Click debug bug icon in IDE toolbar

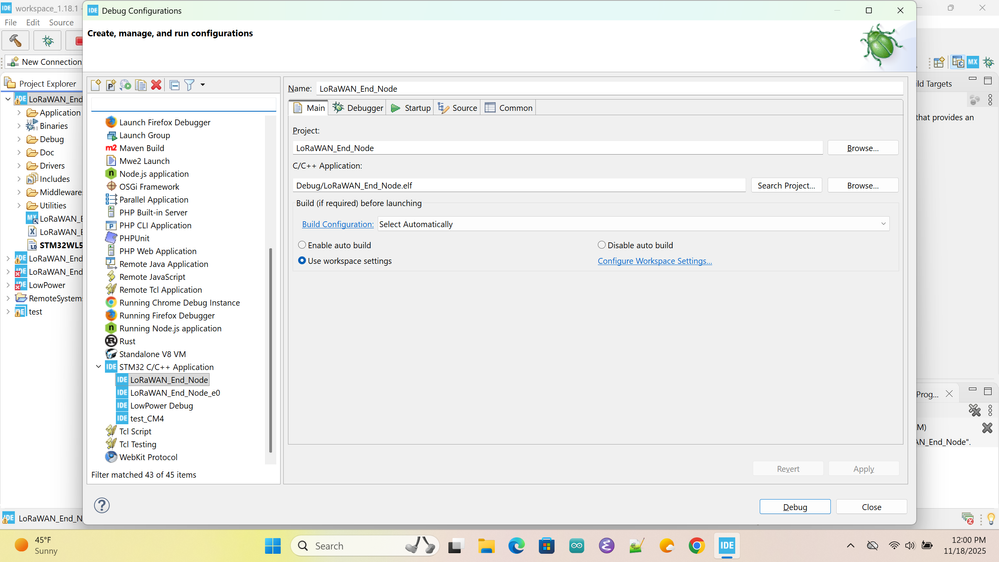click(x=48, y=41)
